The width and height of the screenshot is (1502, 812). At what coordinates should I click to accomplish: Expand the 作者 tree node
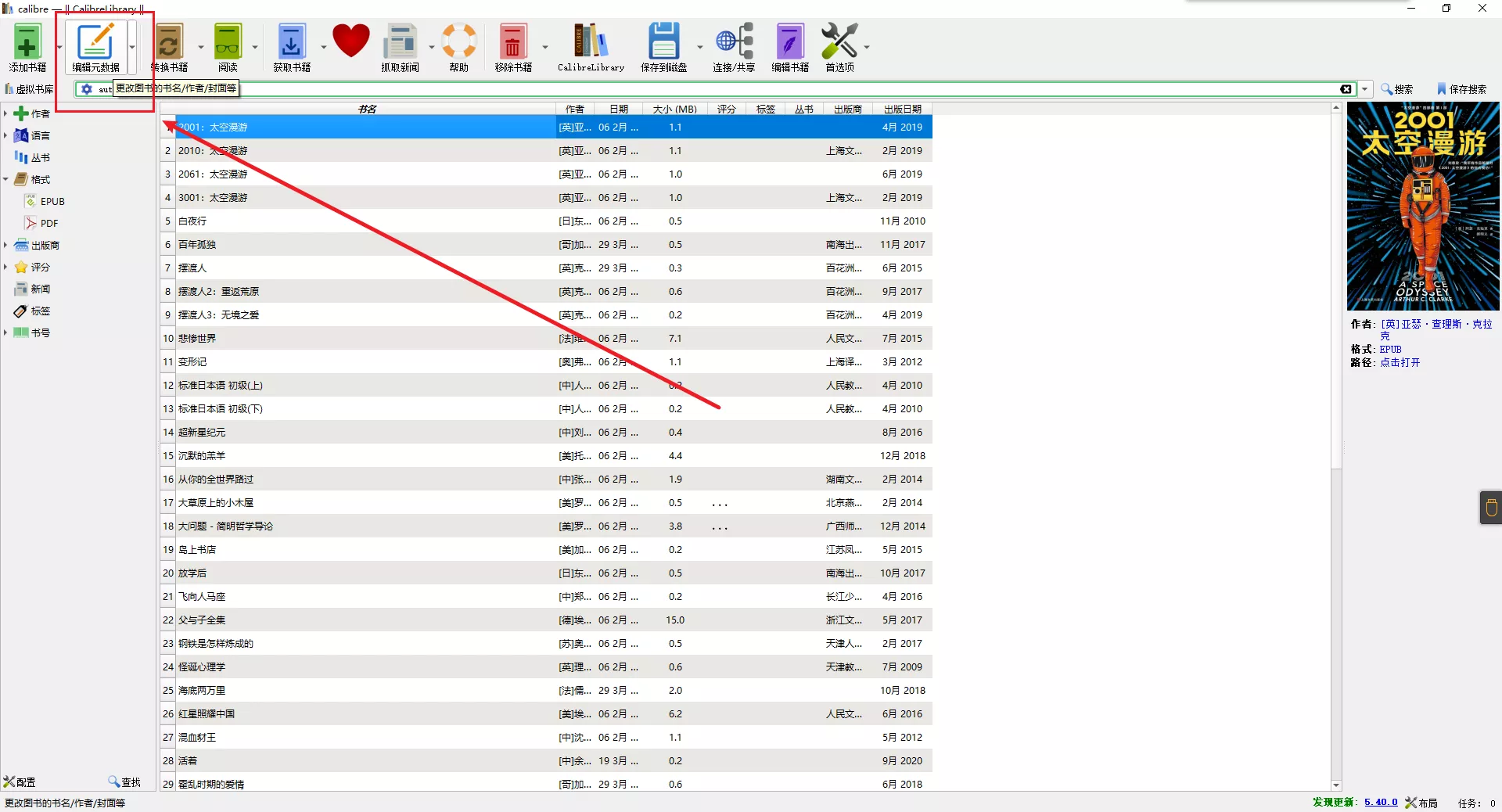click(5, 113)
